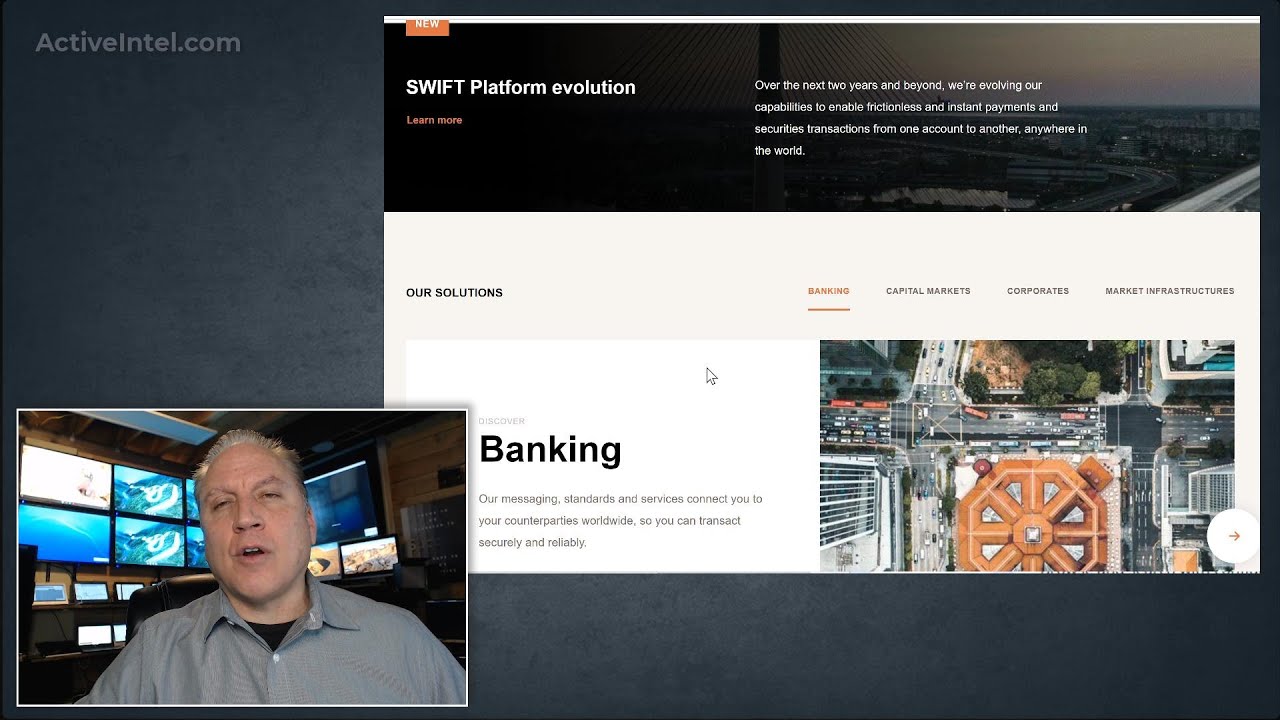Click the SWIFT Platform evolution heading

[521, 87]
